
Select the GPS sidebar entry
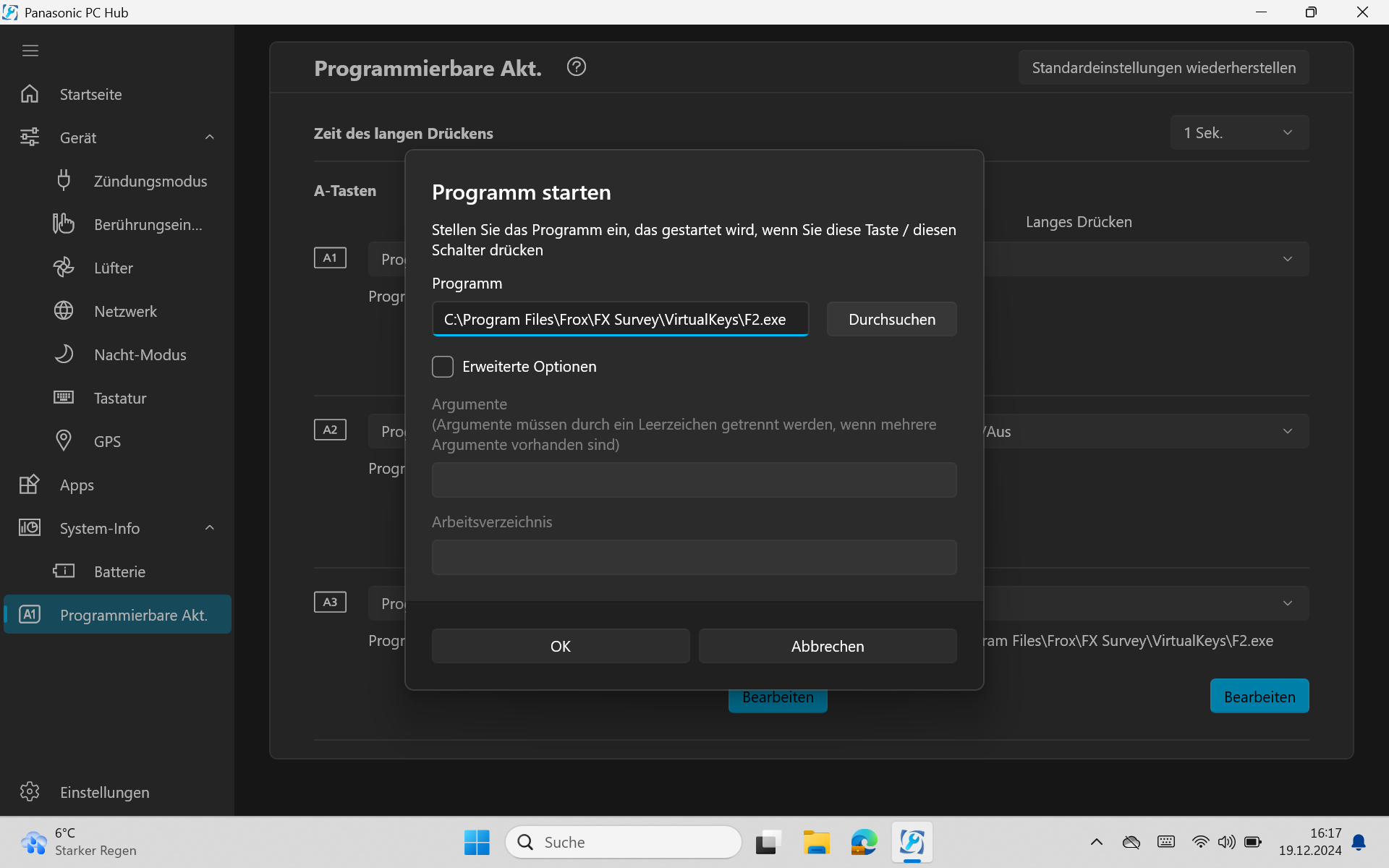[107, 441]
